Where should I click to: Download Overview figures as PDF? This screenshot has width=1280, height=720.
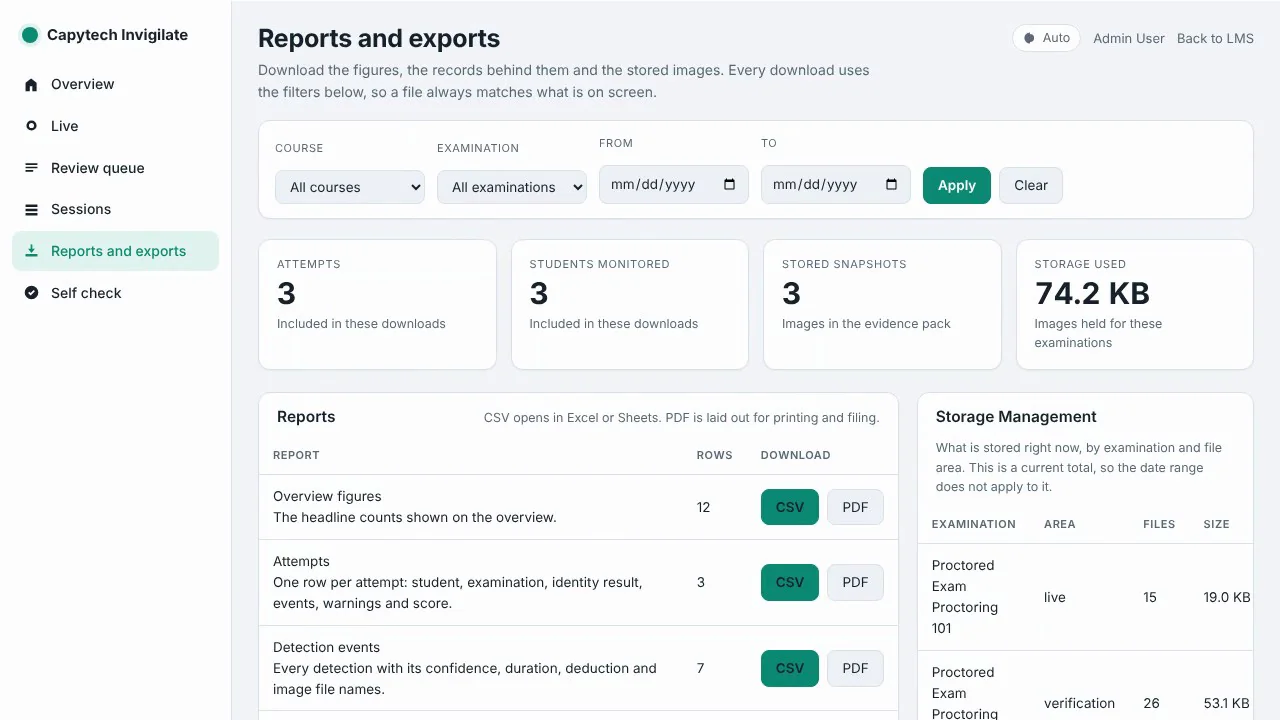click(x=855, y=507)
